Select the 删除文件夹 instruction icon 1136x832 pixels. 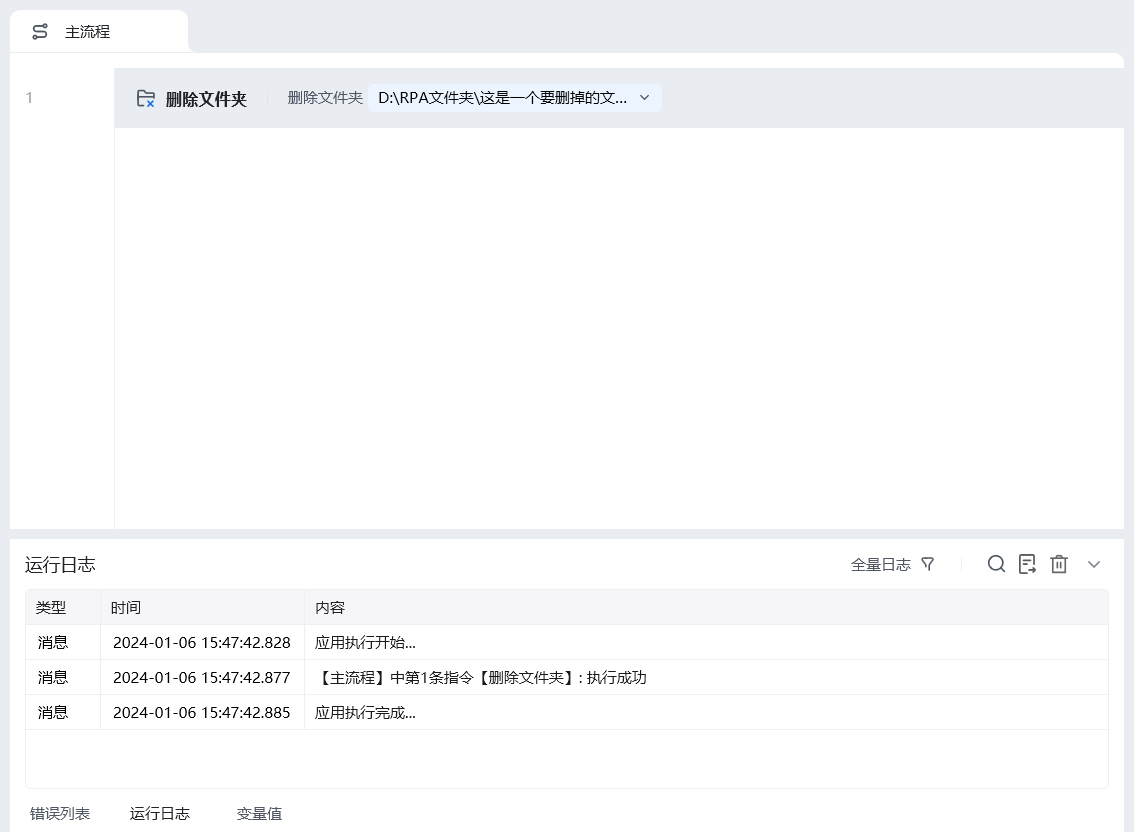click(x=146, y=99)
